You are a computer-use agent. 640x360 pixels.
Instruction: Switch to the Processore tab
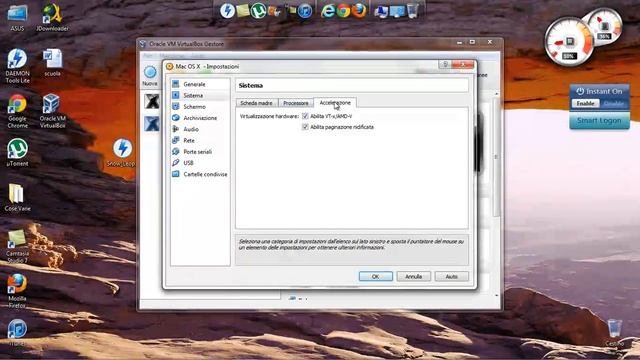coord(296,103)
